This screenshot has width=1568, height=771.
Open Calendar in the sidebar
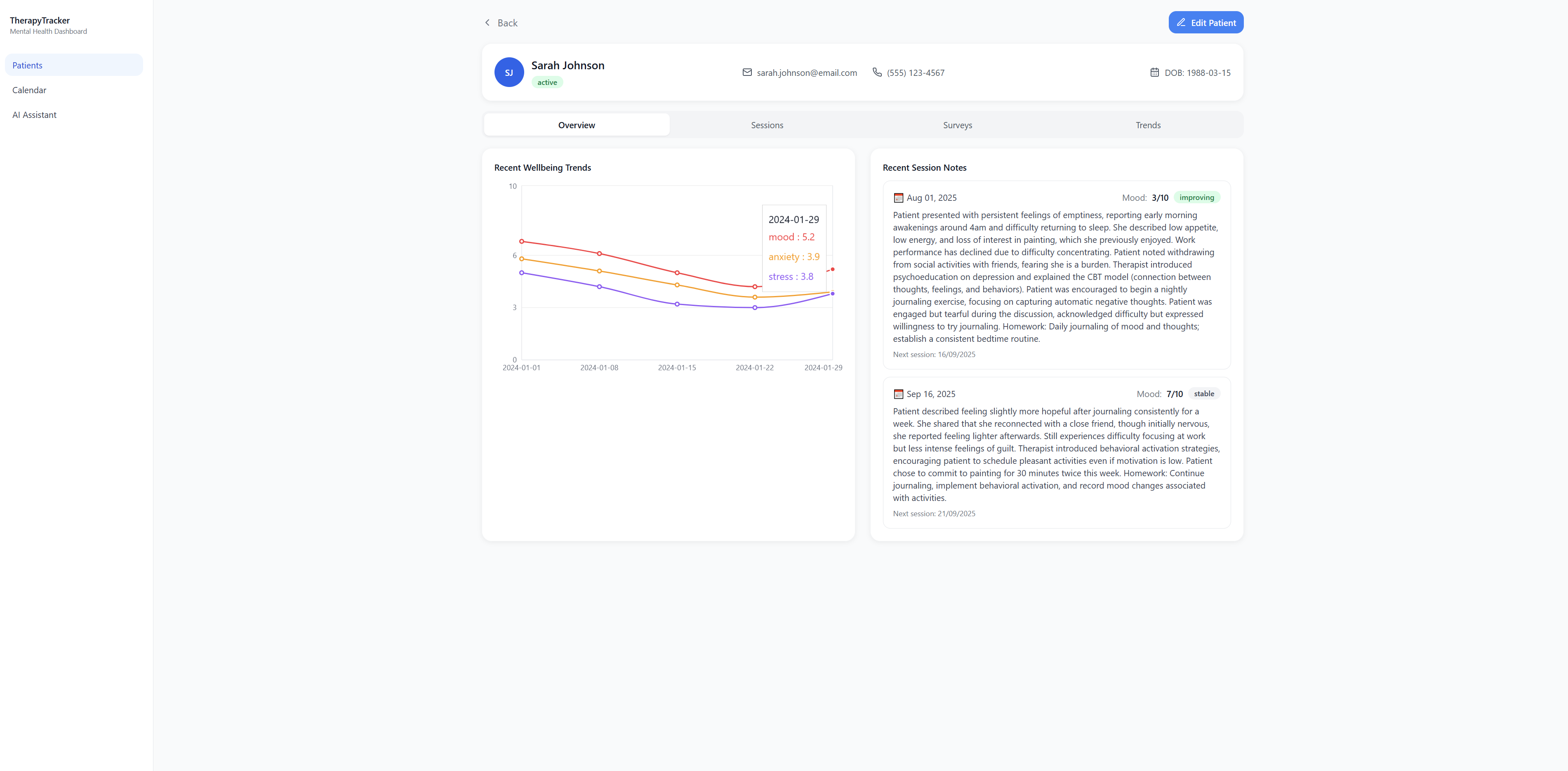(x=29, y=90)
